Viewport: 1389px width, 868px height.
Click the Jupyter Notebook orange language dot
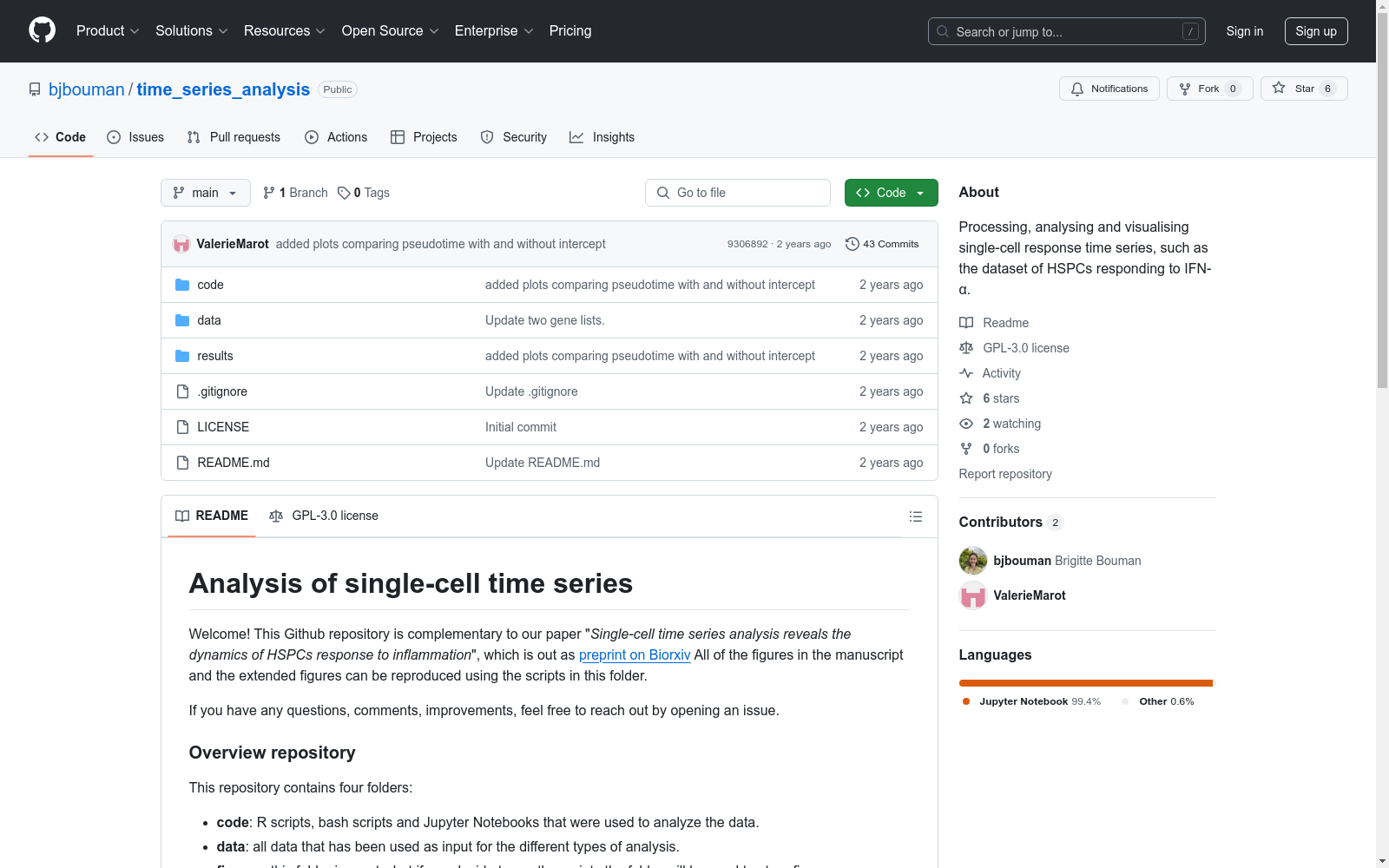pyautogui.click(x=966, y=701)
